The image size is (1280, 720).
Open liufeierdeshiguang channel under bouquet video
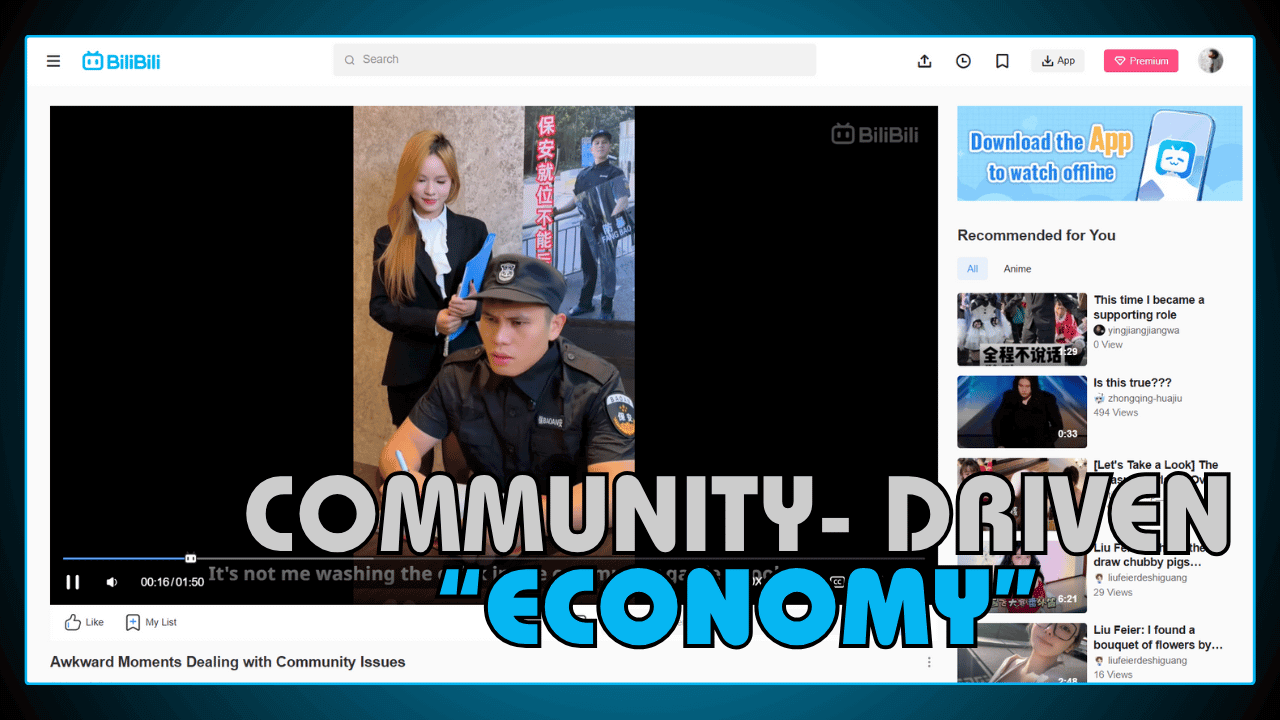(1147, 660)
